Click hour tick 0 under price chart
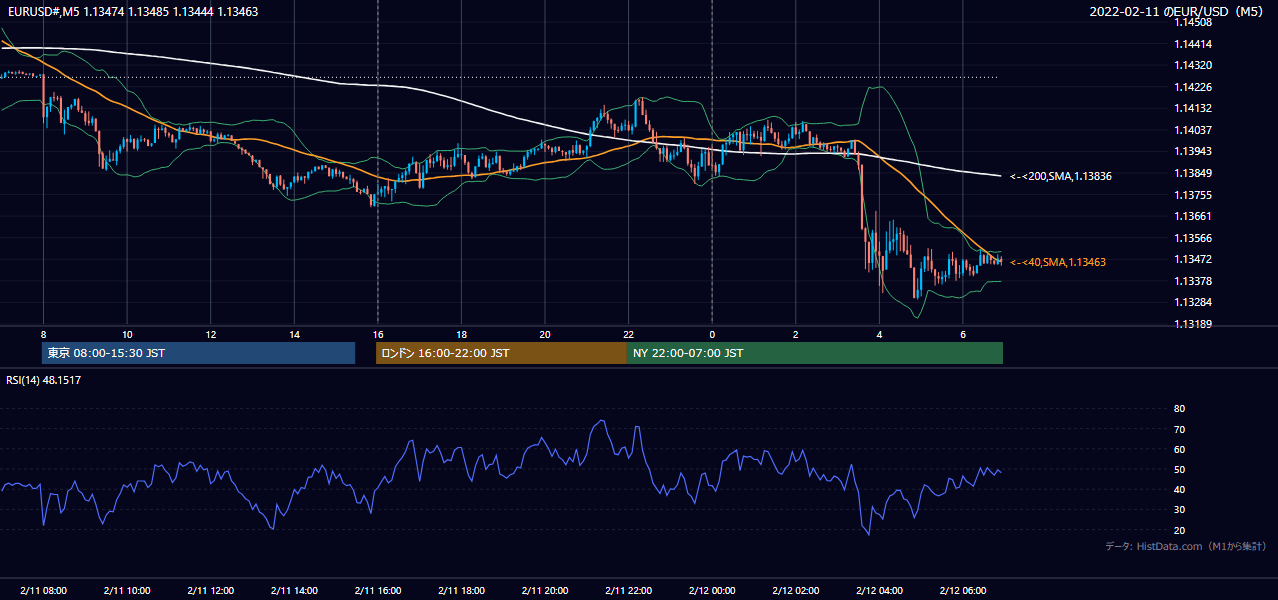This screenshot has width=1278, height=600. [711, 334]
